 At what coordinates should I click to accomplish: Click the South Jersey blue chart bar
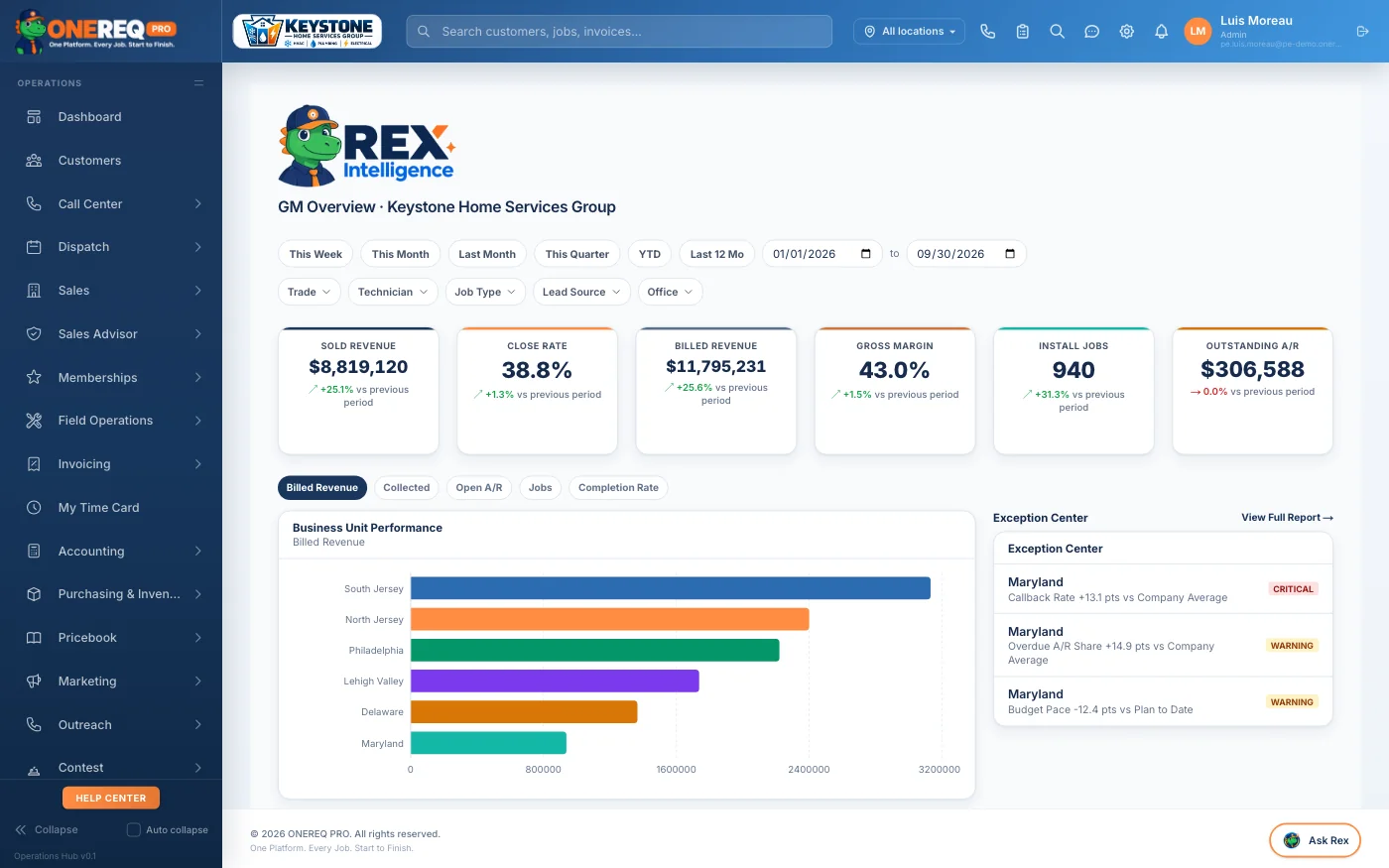click(671, 588)
